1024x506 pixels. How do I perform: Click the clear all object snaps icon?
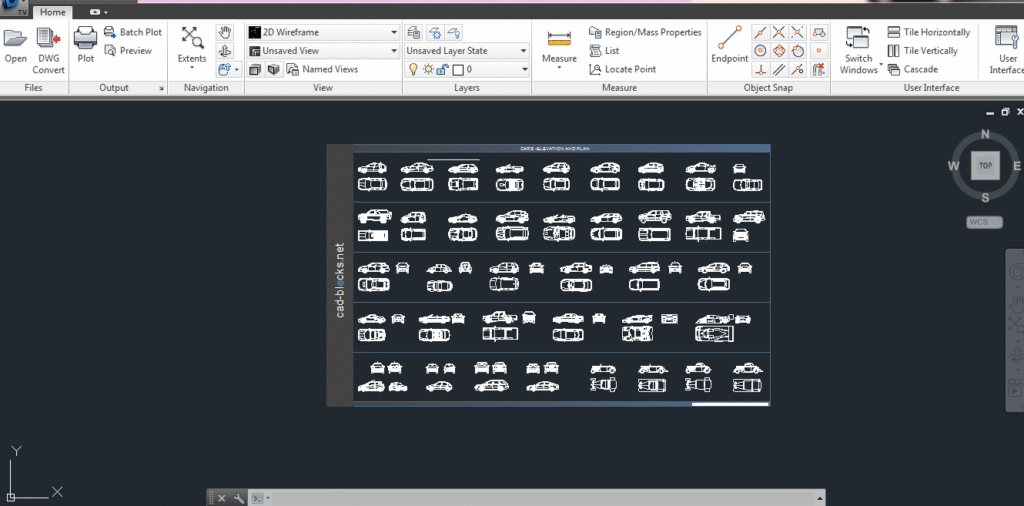click(819, 69)
